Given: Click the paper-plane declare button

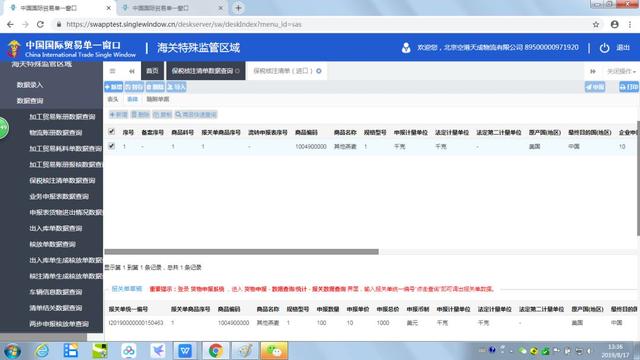Looking at the screenshot, I should pyautogui.click(x=595, y=87).
